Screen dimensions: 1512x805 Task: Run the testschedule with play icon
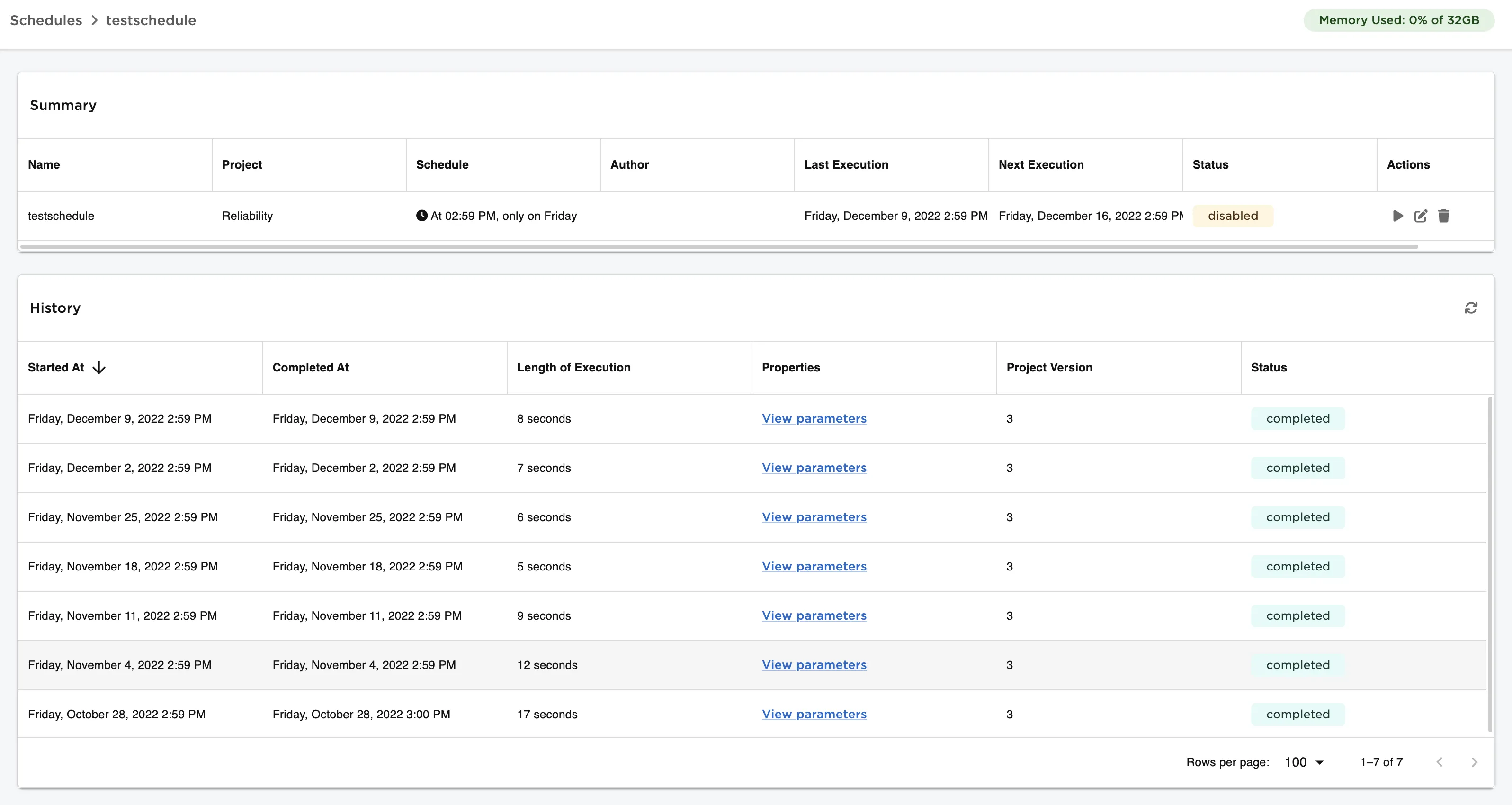[1397, 216]
